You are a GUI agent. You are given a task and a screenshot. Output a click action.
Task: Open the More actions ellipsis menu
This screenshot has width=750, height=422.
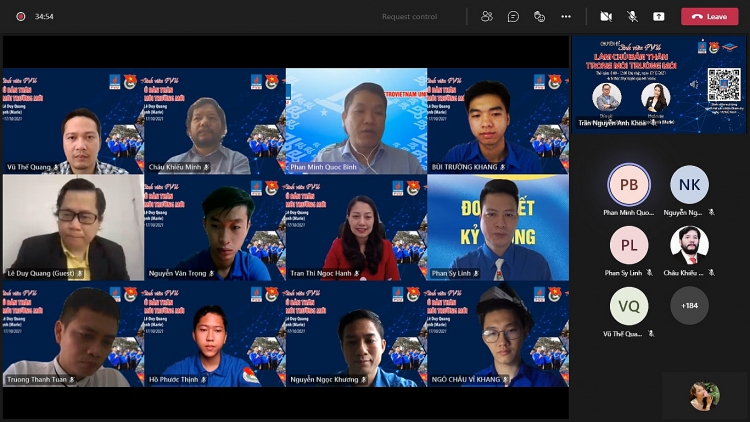pos(566,16)
